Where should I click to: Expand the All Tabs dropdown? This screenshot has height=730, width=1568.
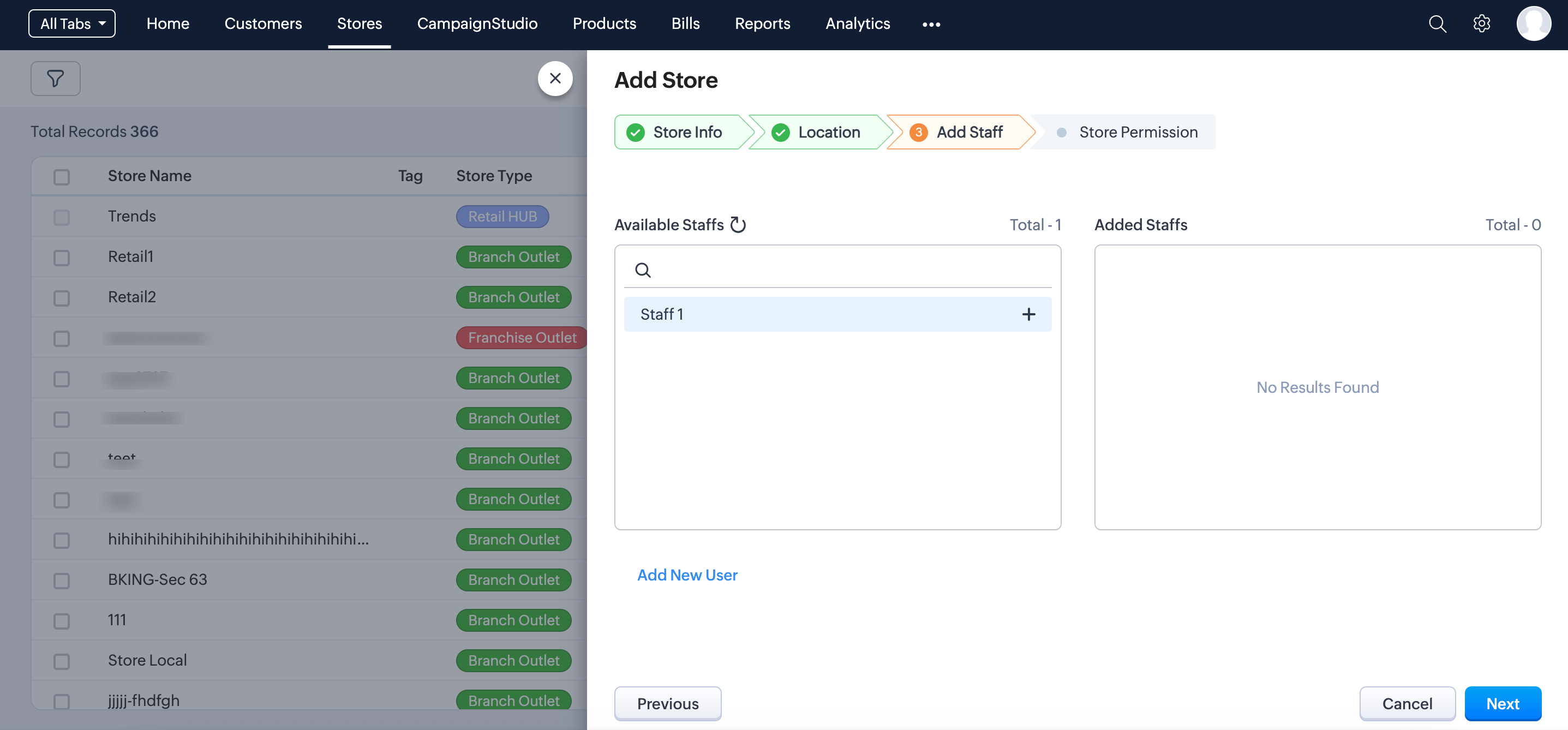point(72,24)
